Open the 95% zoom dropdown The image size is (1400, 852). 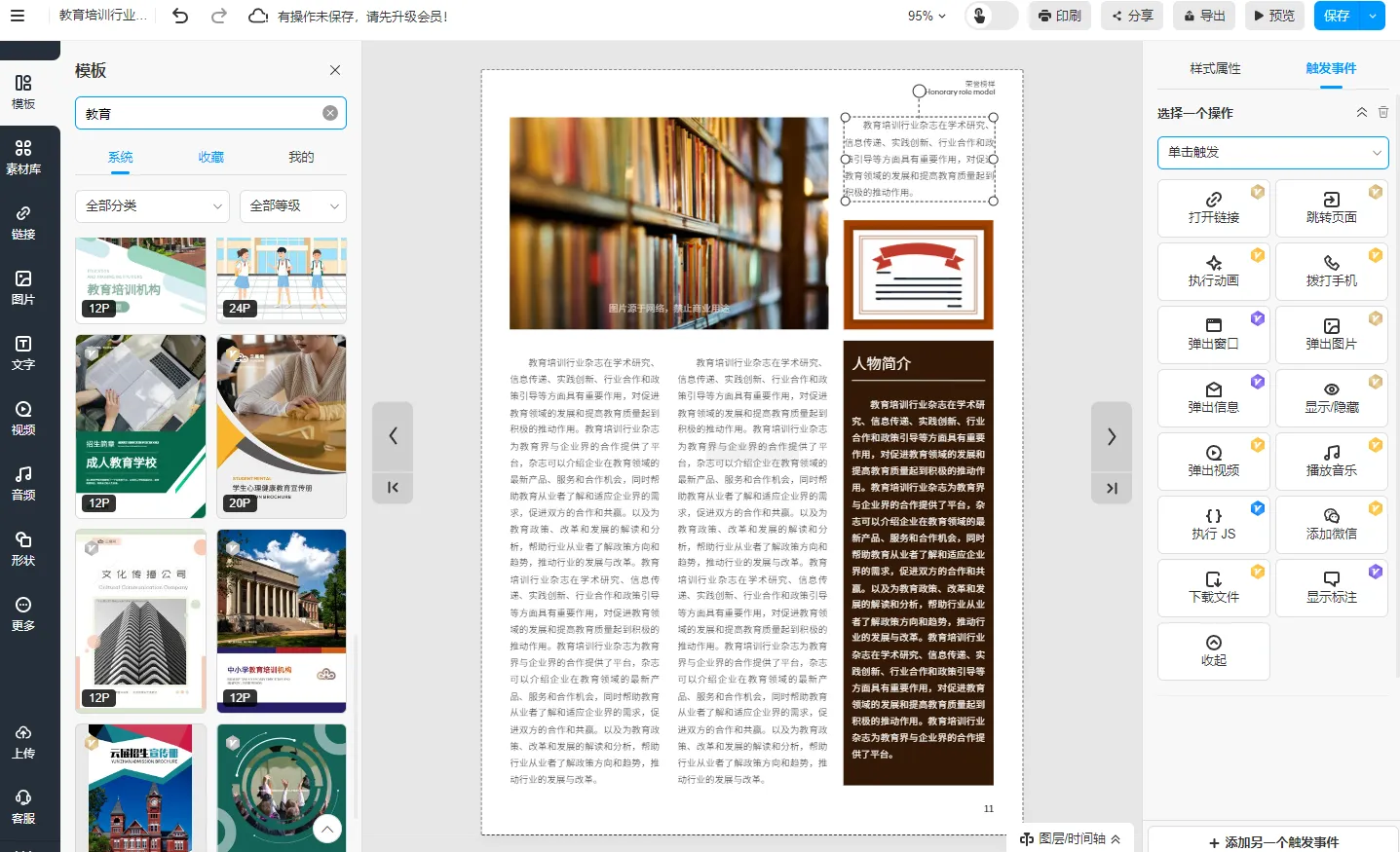click(x=927, y=16)
